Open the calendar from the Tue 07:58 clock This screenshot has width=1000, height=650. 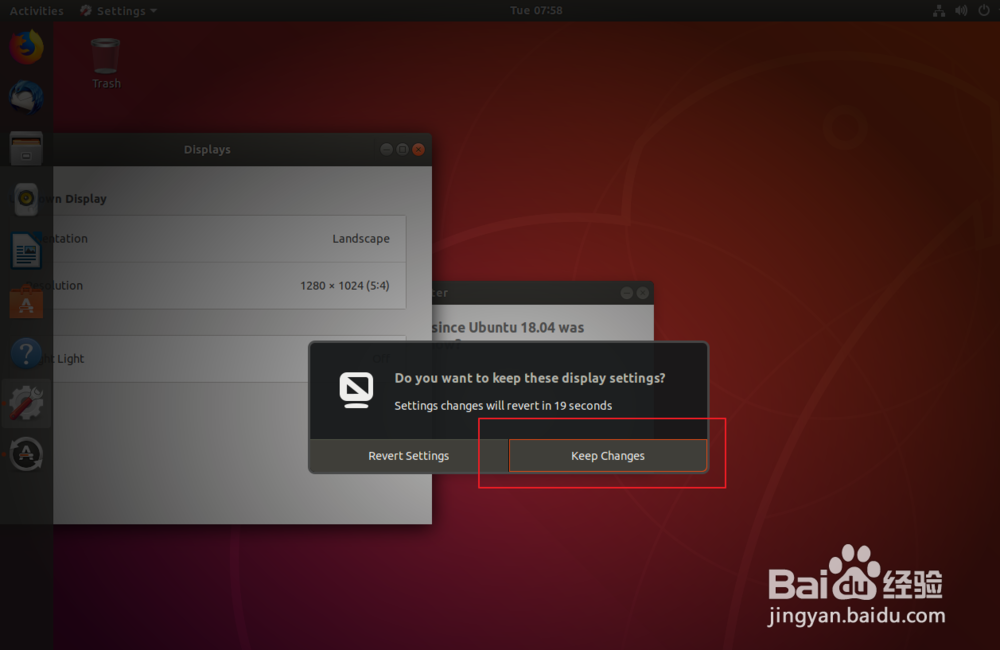tap(536, 10)
